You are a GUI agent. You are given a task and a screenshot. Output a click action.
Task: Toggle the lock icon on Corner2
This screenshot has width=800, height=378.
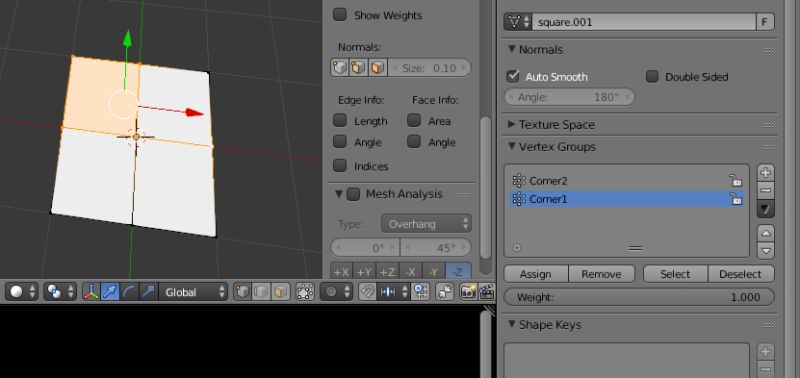(735, 181)
